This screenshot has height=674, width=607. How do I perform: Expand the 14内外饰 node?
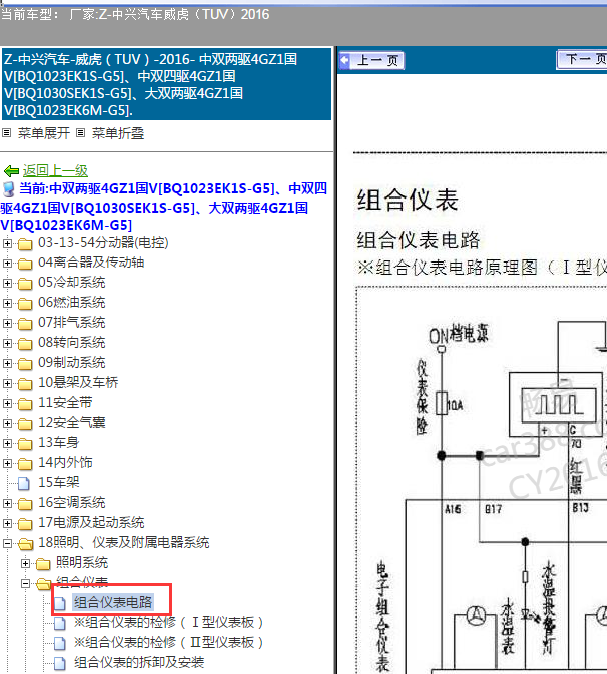pos(7,463)
